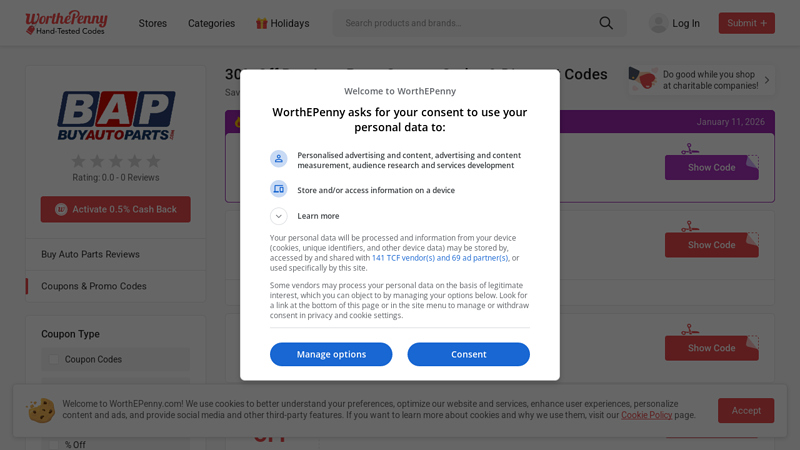Click Manage options button

(x=331, y=354)
